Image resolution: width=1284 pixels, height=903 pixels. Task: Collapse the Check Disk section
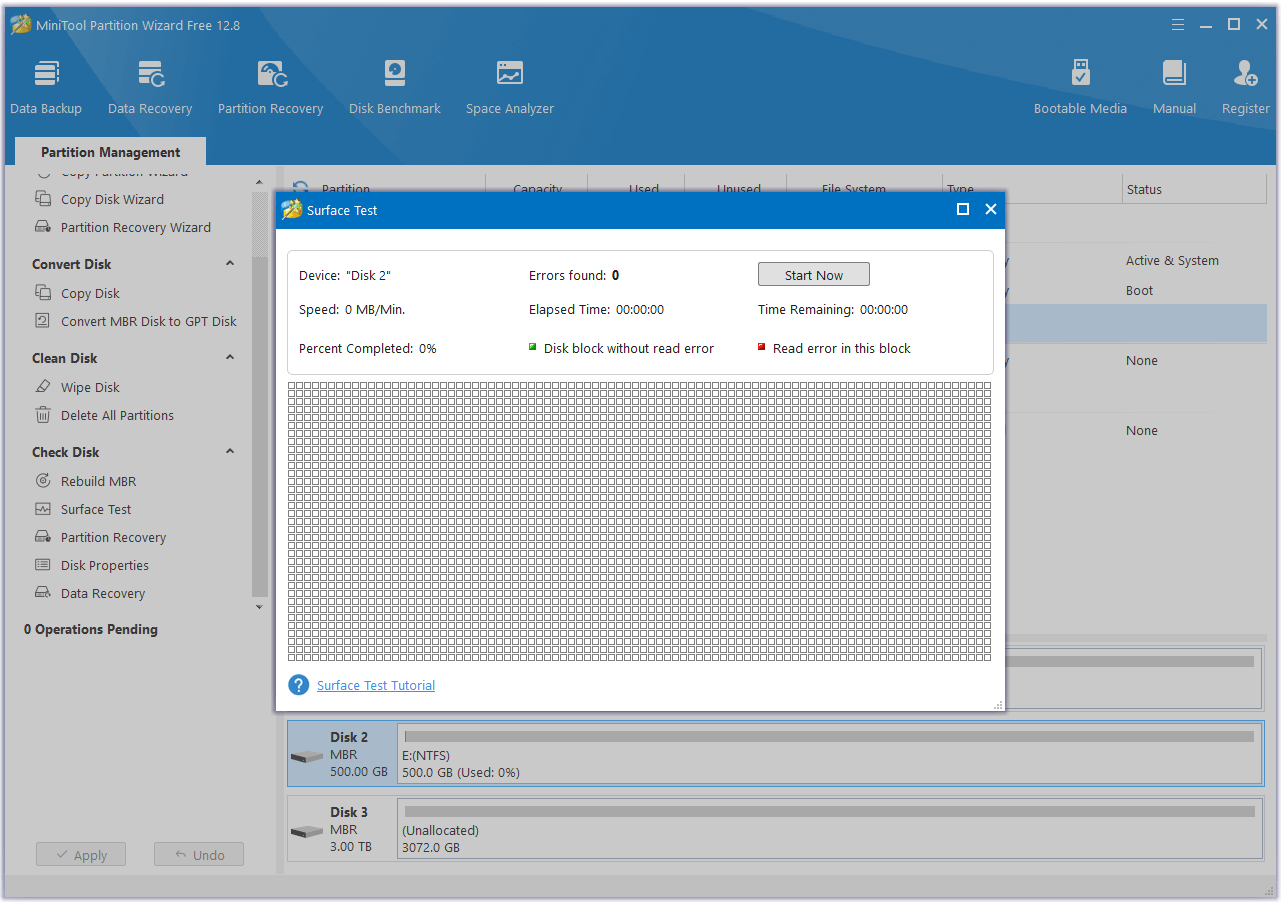tap(230, 452)
